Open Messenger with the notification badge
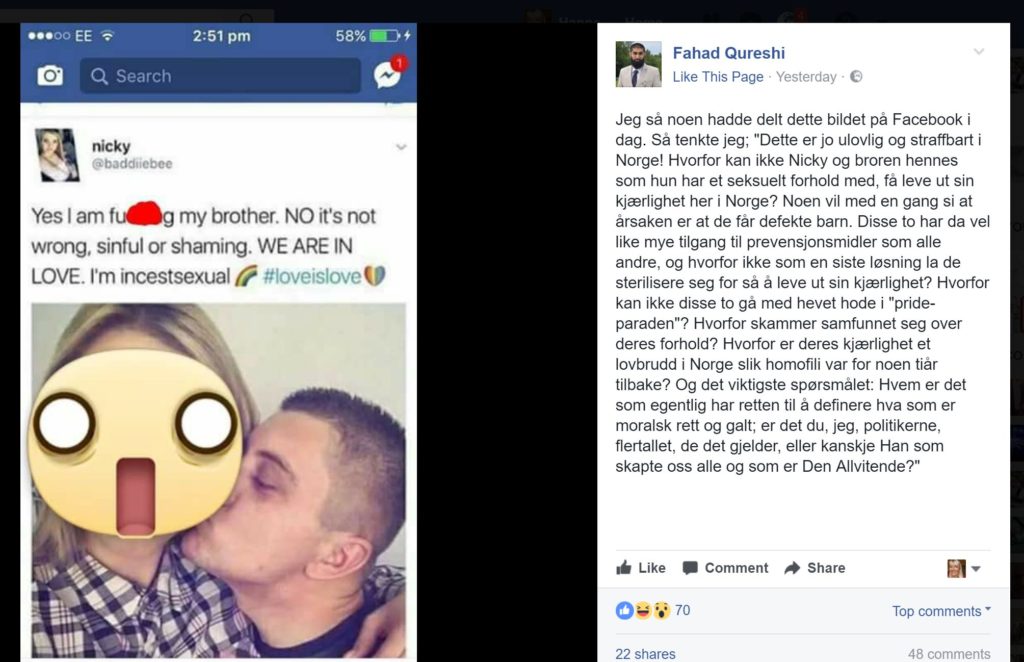Image resolution: width=1024 pixels, height=662 pixels. 389,73
